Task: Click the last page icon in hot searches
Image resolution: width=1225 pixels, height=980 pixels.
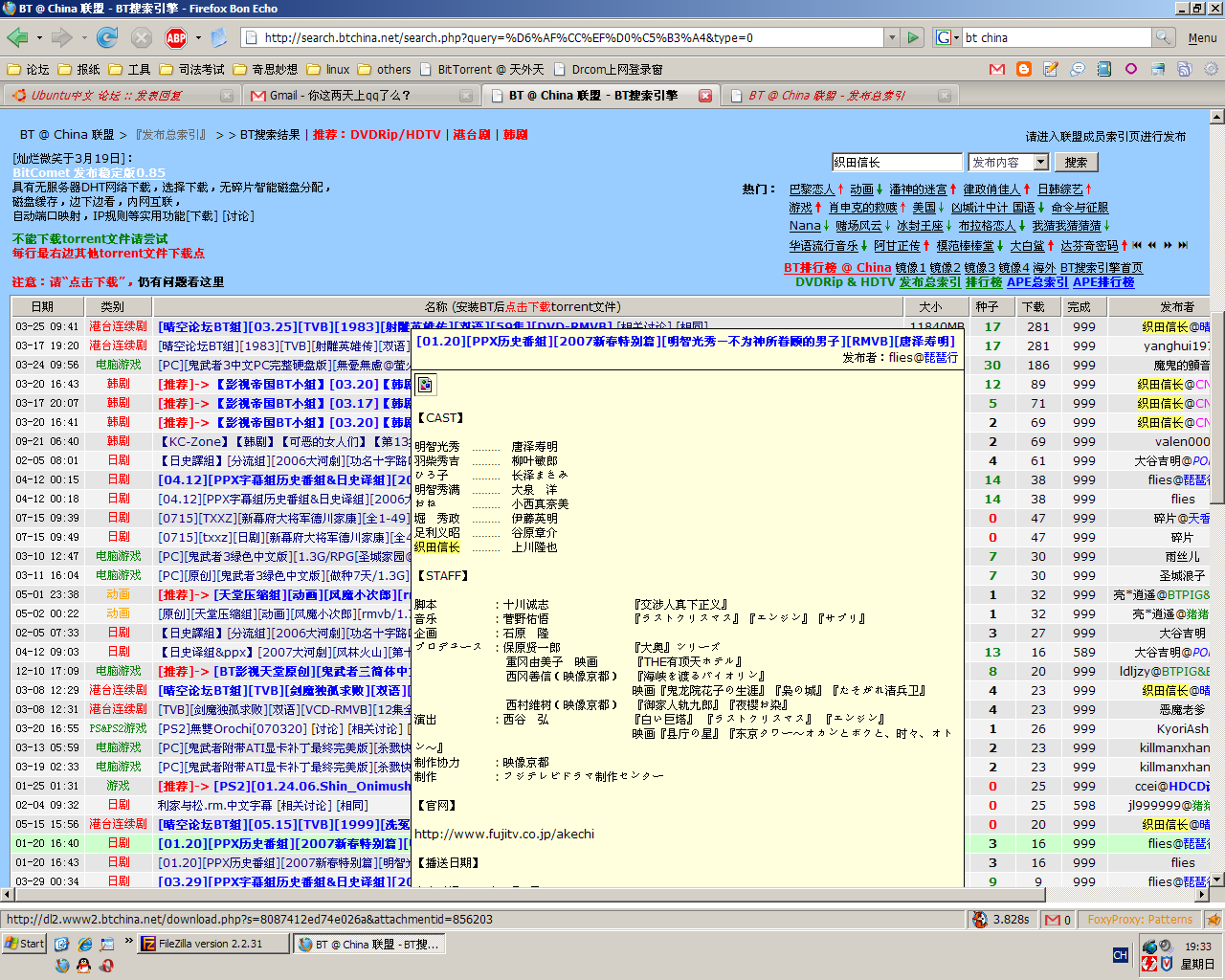Action: [1183, 245]
